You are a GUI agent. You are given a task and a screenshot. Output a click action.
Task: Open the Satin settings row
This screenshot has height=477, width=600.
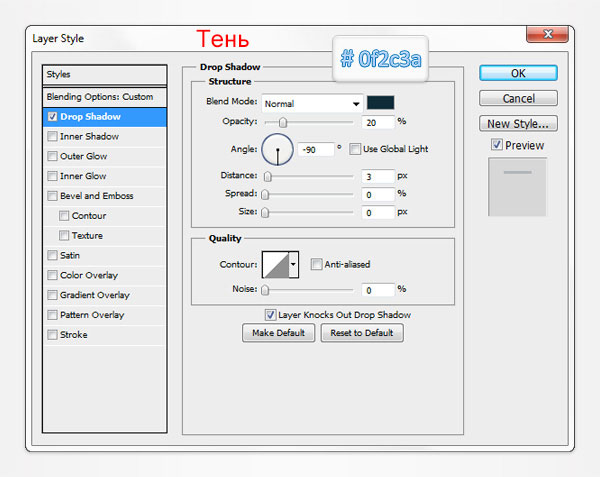point(104,255)
